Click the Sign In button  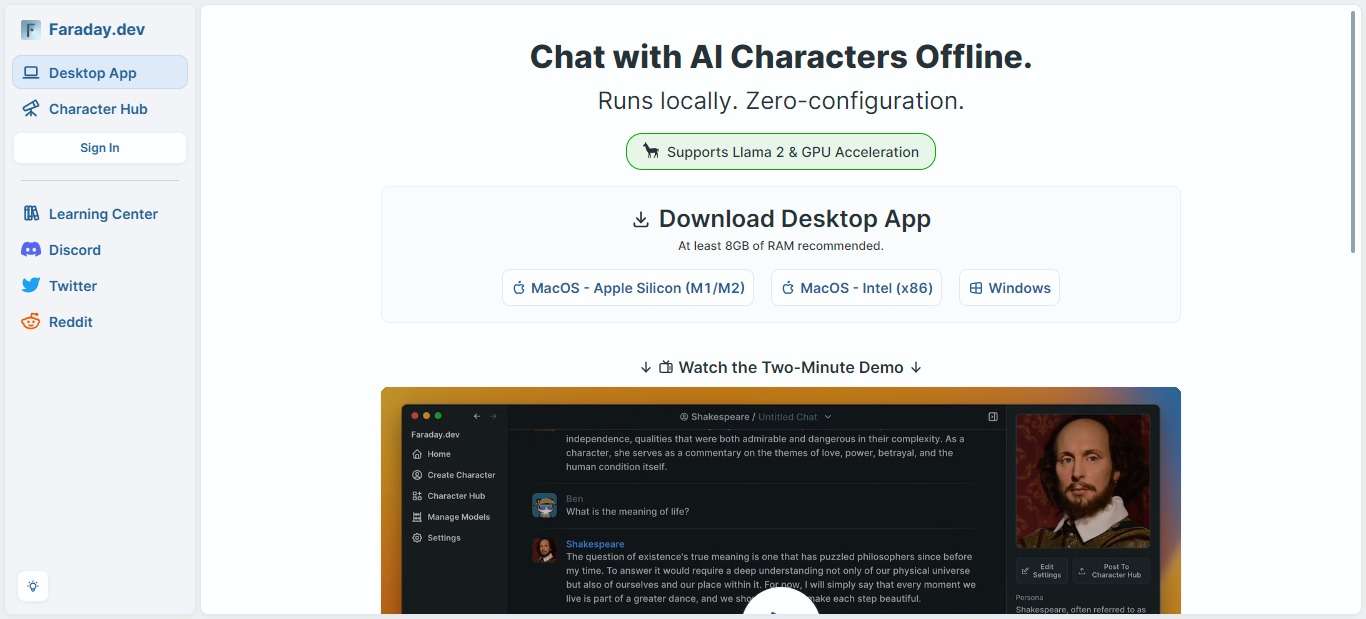tap(100, 148)
